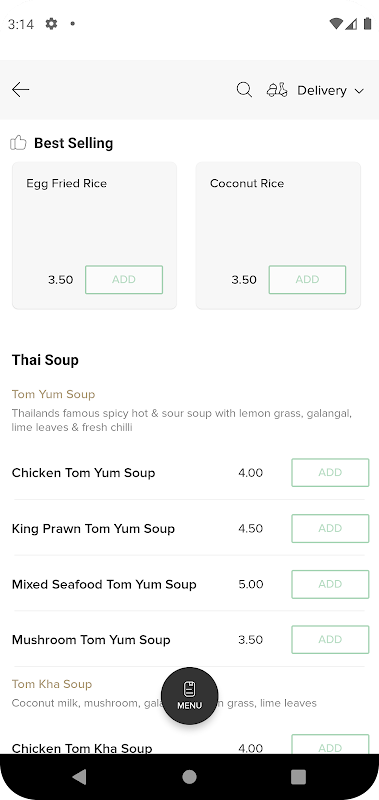
Task: Add Coconut Rice to order
Action: coord(308,280)
